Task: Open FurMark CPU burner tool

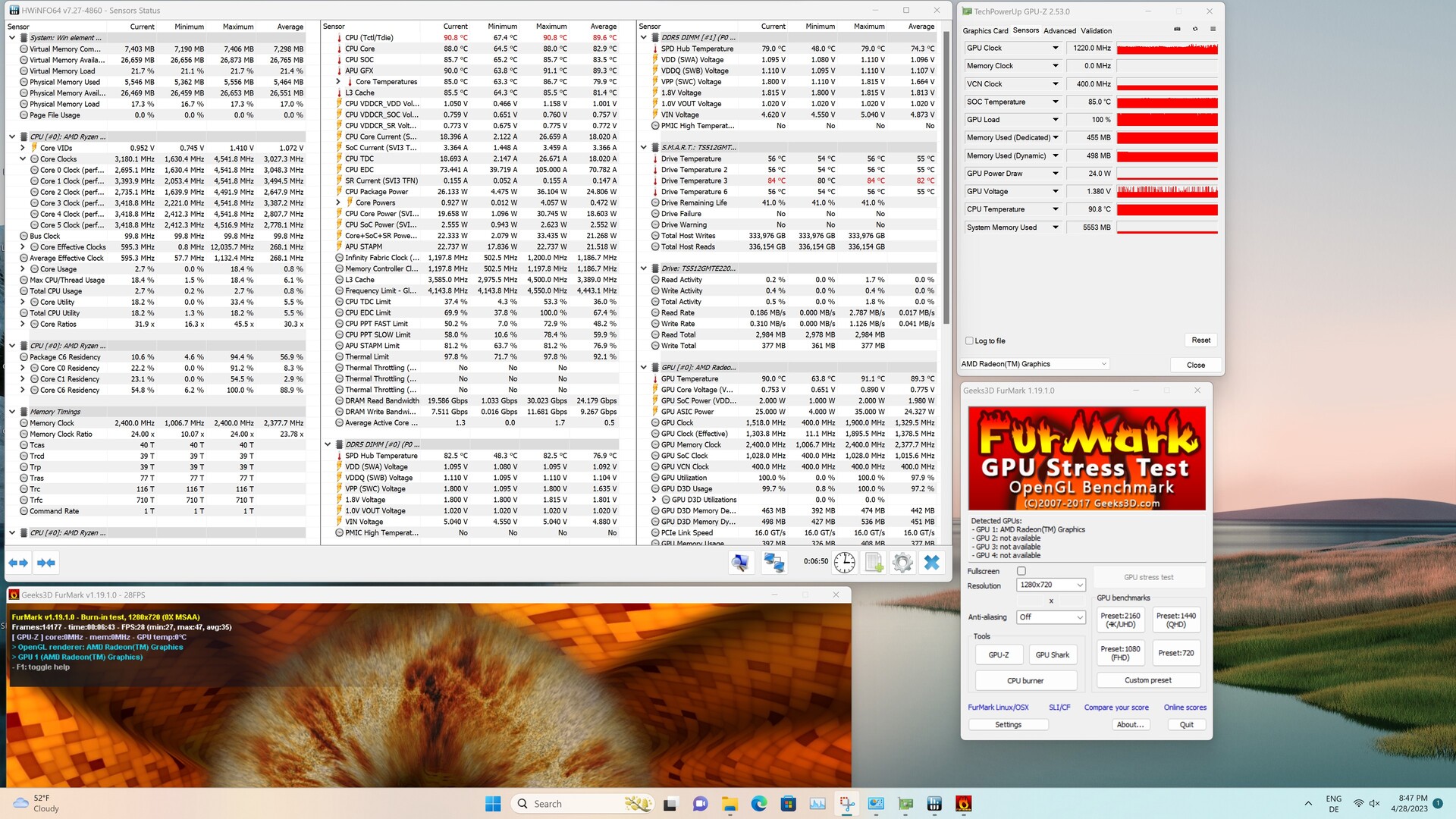Action: [1025, 681]
